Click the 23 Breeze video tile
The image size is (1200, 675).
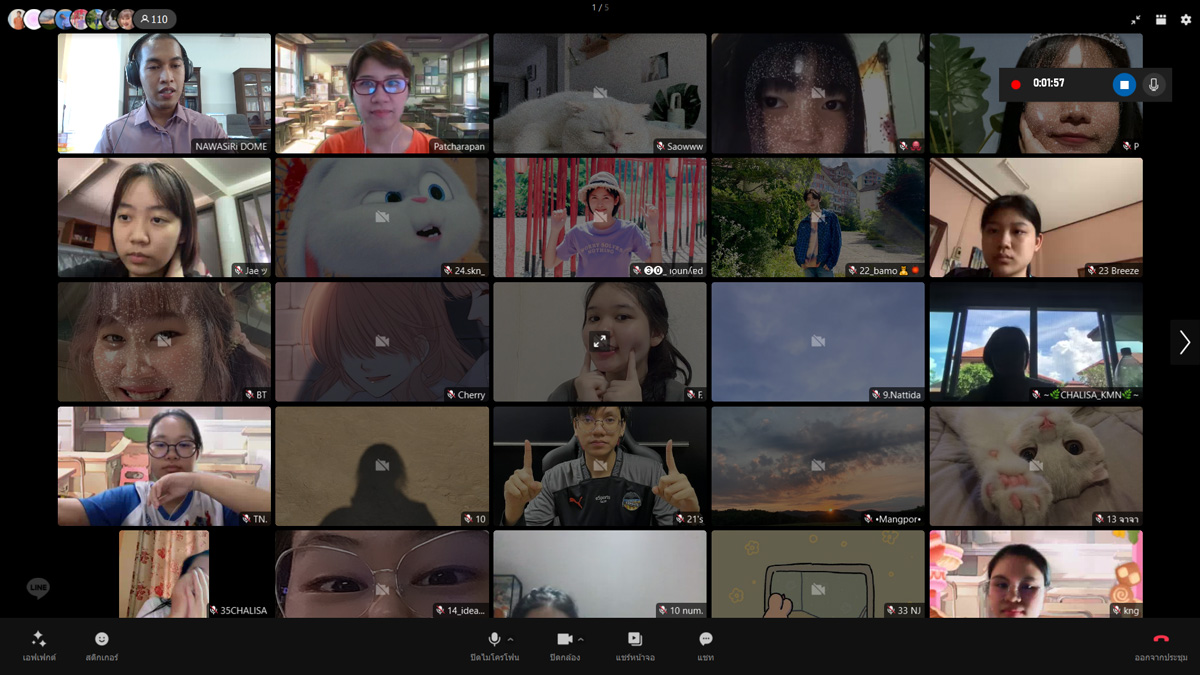(x=1036, y=217)
